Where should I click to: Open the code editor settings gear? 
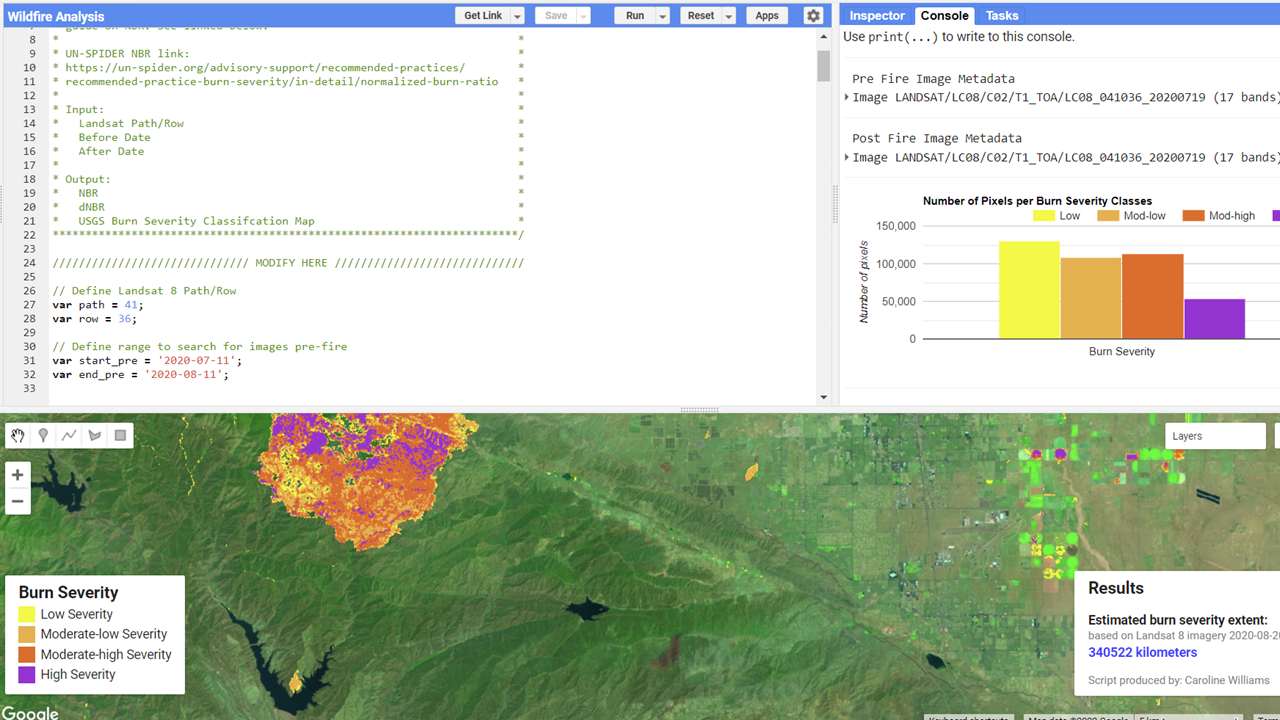coord(813,16)
